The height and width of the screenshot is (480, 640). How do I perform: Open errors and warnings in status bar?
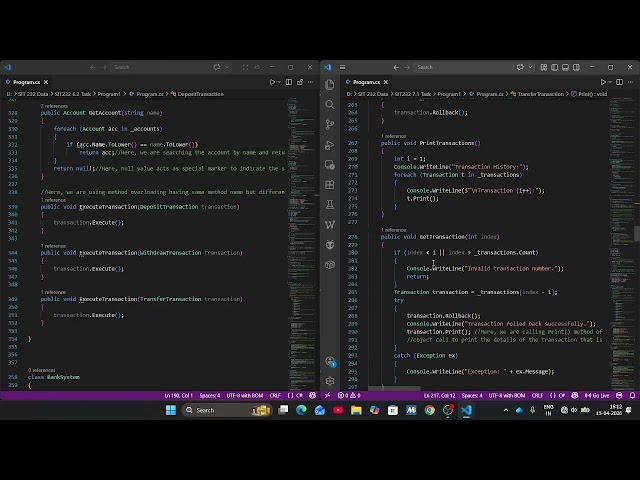click(349, 395)
